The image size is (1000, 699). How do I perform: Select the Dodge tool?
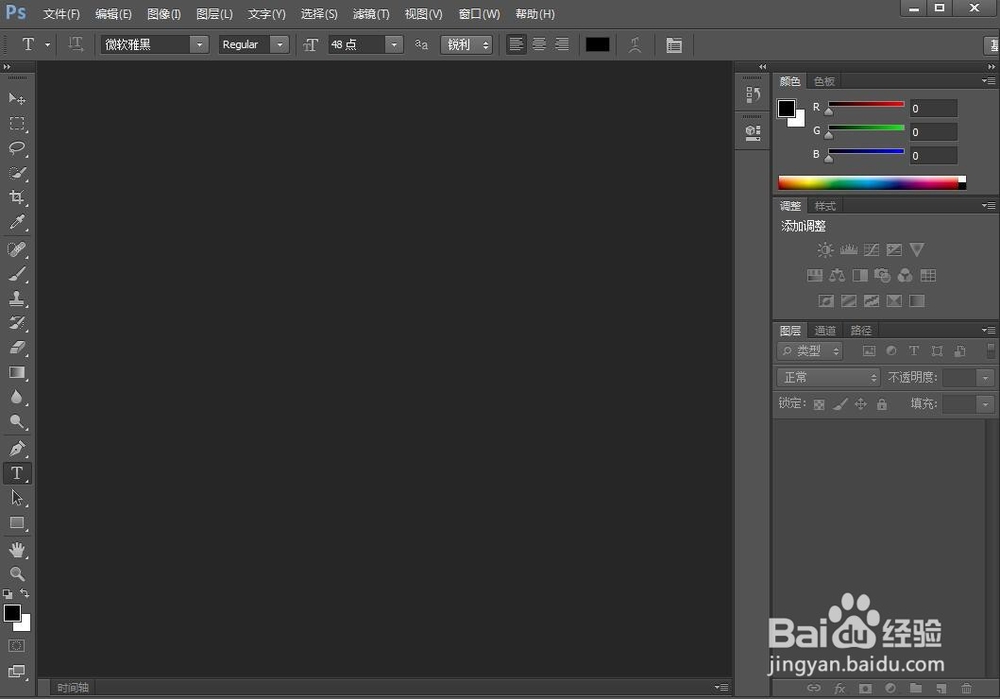coord(17,422)
